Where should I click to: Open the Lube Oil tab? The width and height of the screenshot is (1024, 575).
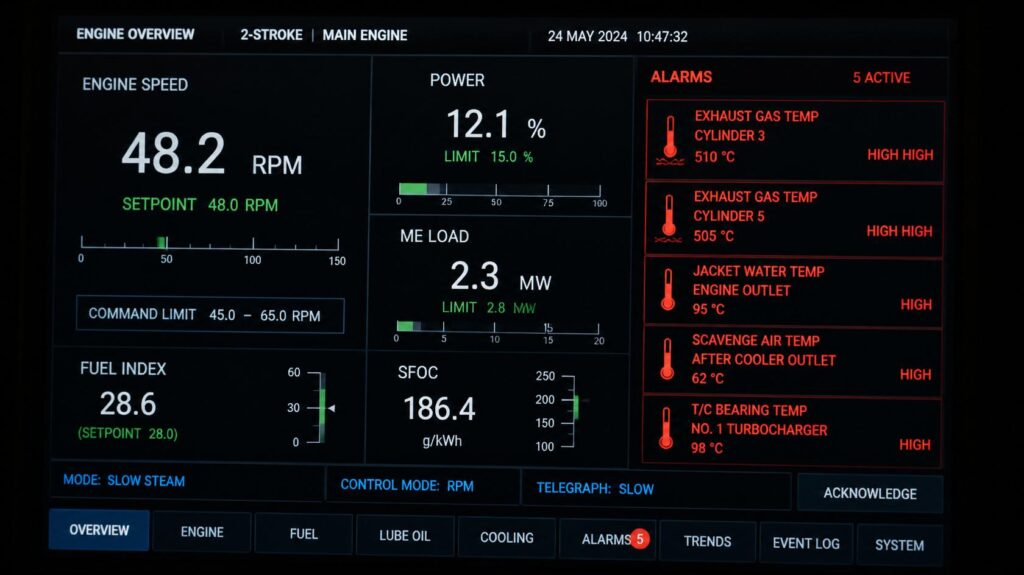pyautogui.click(x=405, y=536)
